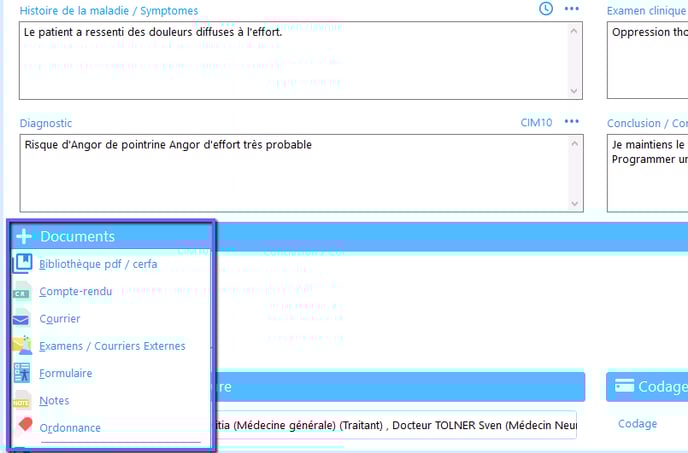Open the CIM10 link above Diagnostic
688x453 pixels.
(536, 123)
